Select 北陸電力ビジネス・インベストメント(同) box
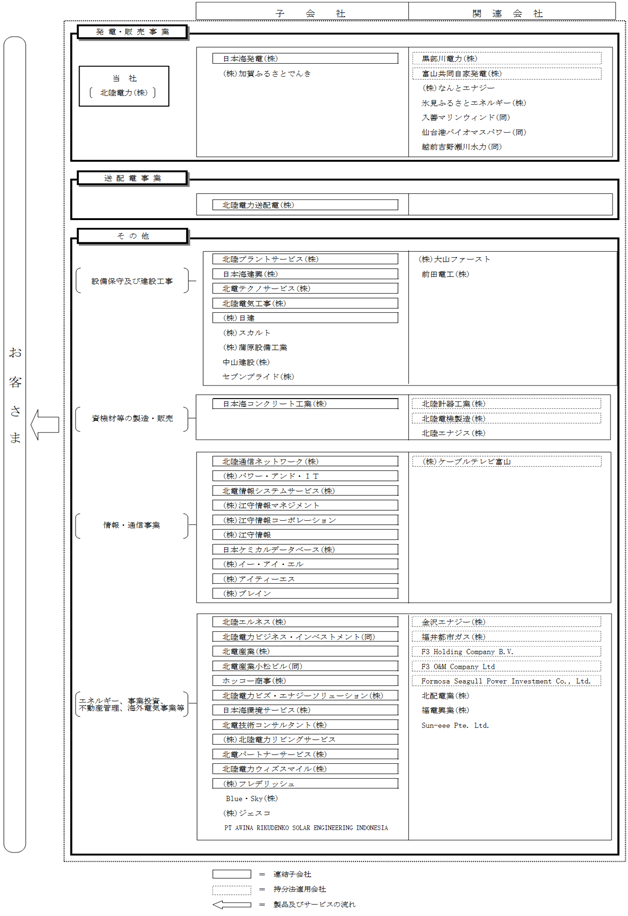The image size is (628, 916). [305, 637]
